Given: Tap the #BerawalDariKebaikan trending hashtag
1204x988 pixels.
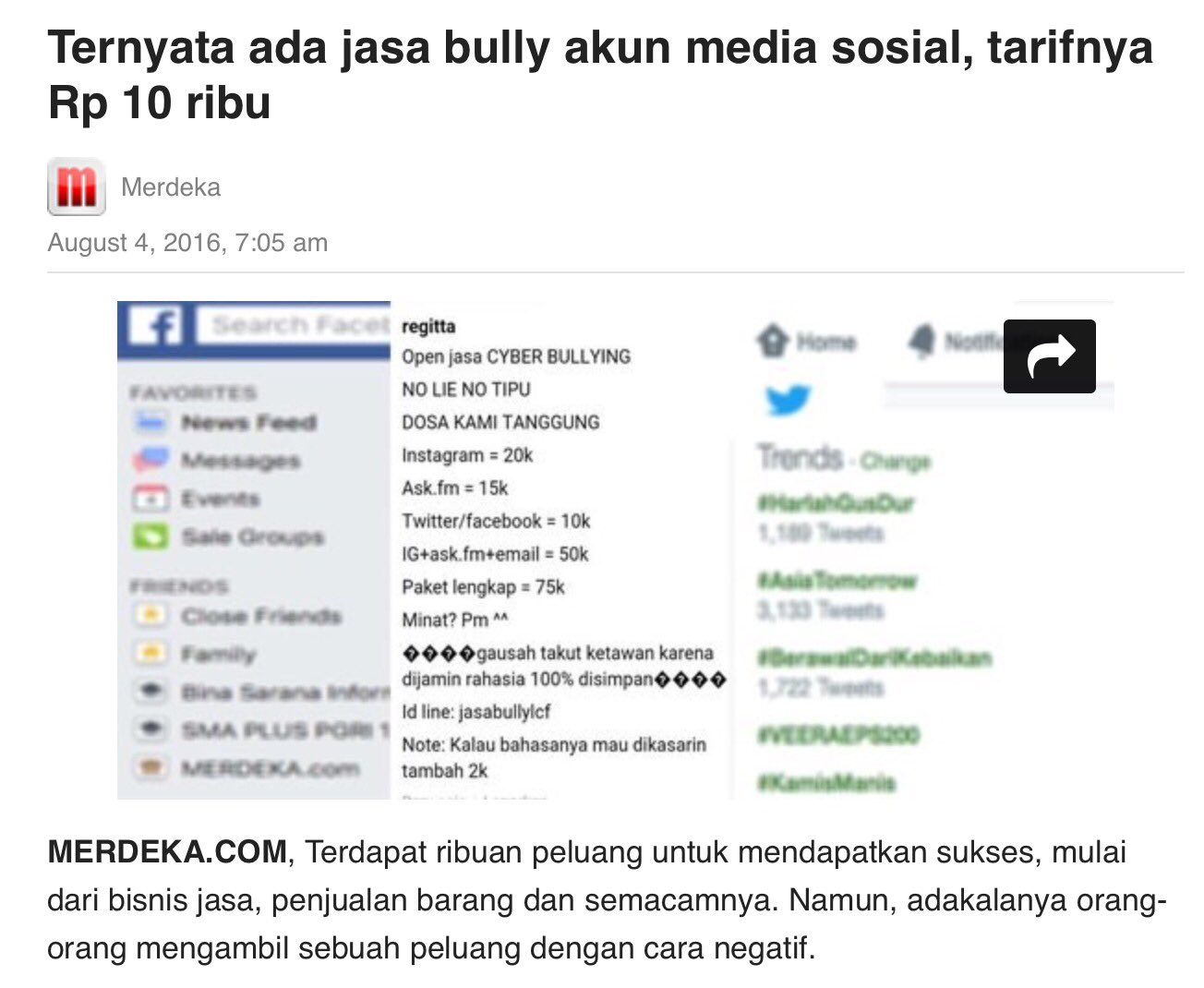Looking at the screenshot, I should tap(873, 658).
